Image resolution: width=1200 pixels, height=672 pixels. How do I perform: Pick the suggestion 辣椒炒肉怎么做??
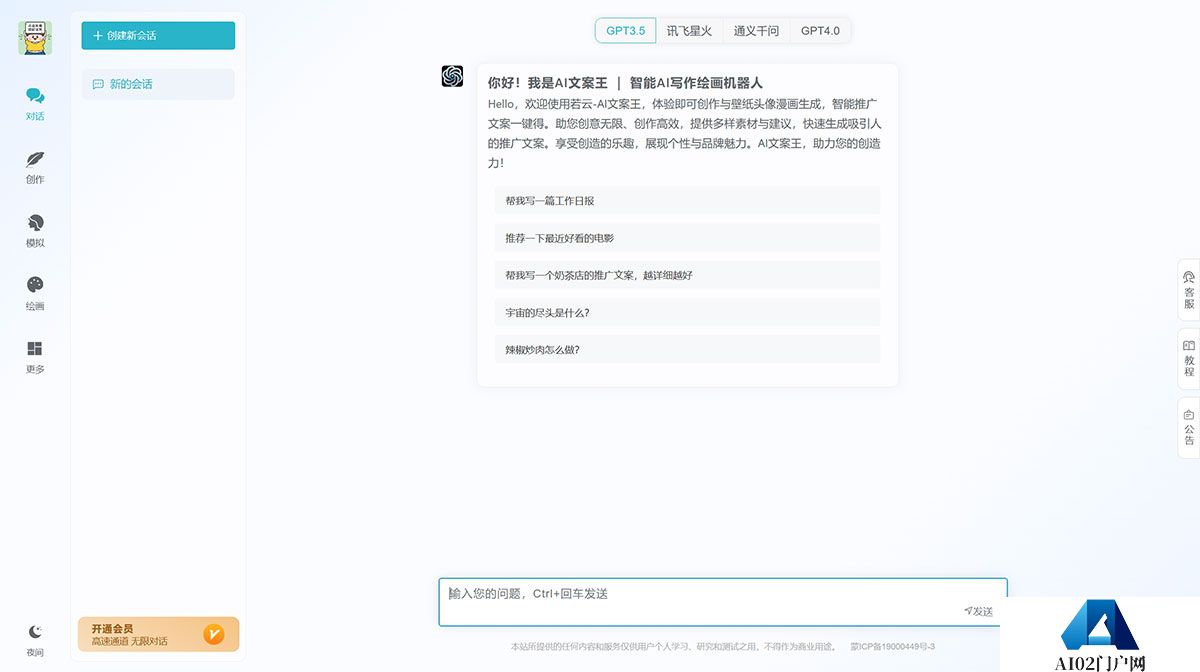(687, 350)
